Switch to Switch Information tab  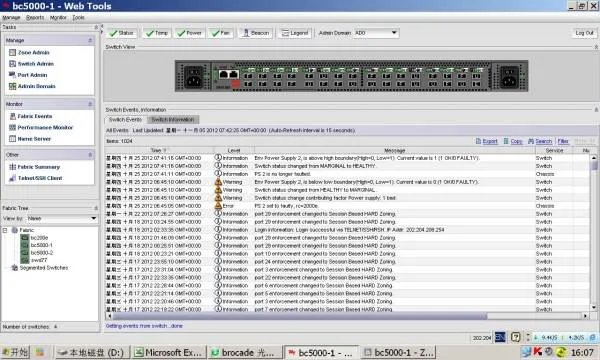[x=173, y=119]
